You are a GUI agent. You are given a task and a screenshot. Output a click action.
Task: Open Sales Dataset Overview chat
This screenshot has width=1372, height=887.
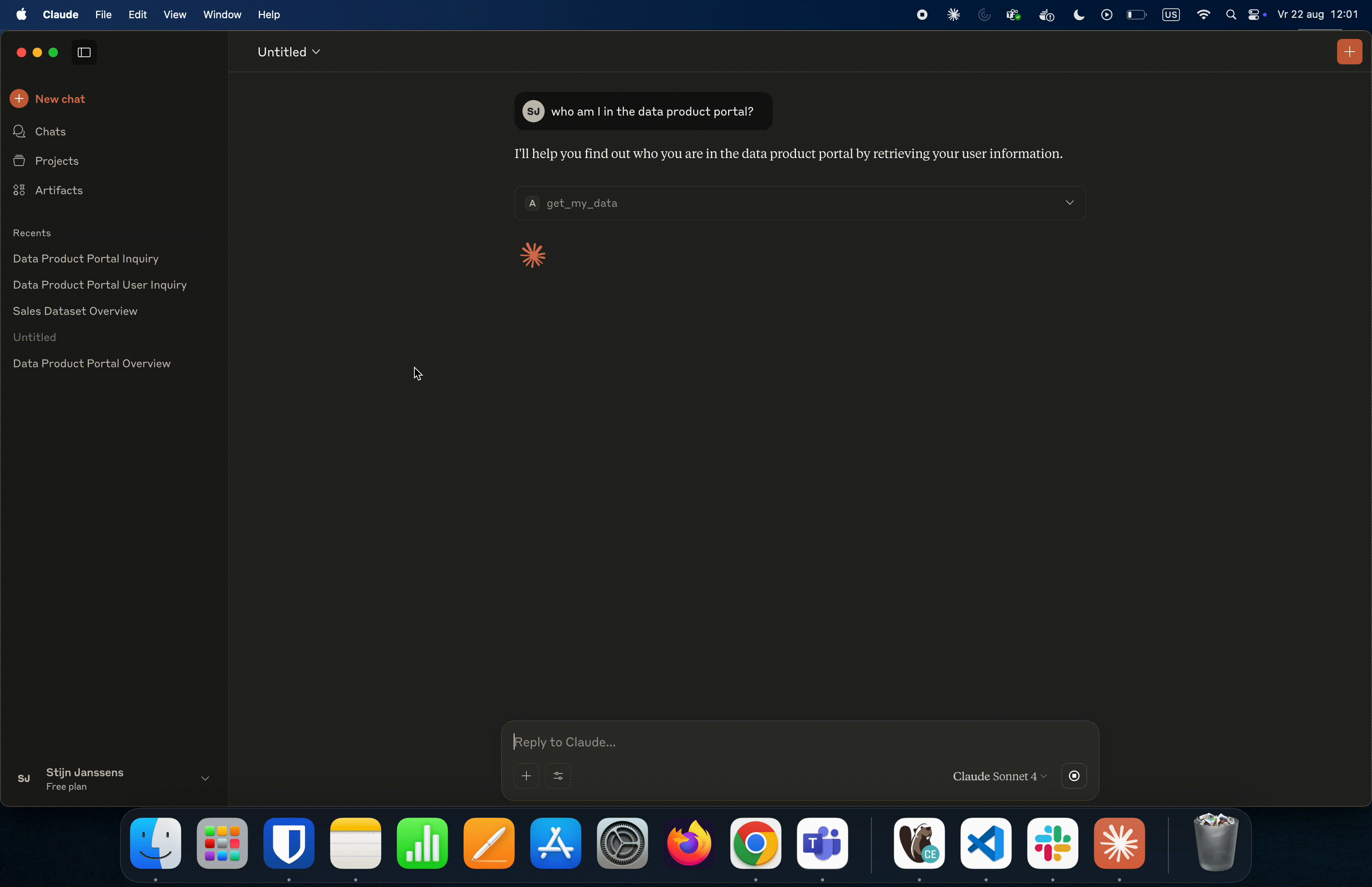[x=75, y=311]
